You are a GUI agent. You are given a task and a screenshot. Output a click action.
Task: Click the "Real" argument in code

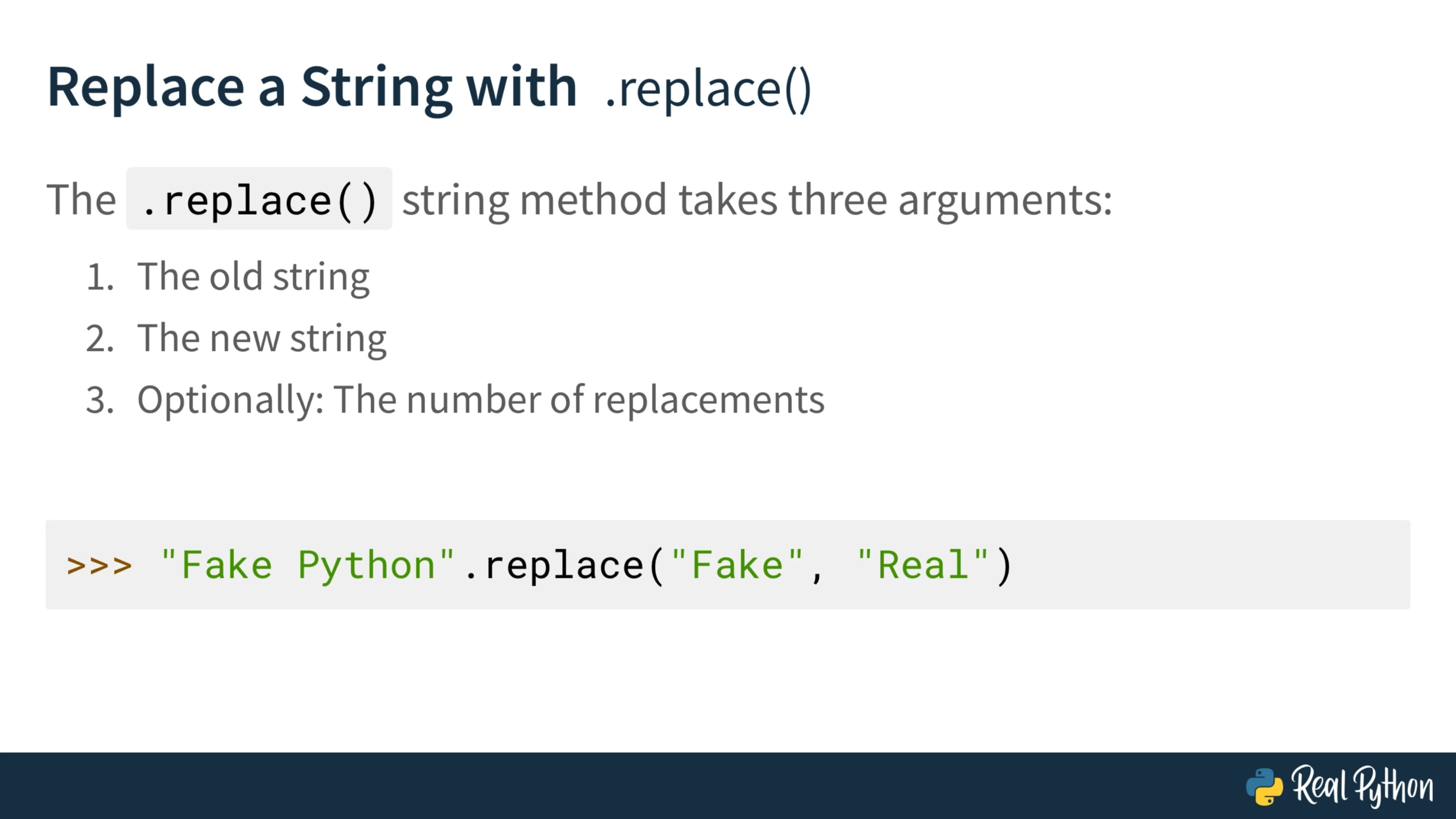(x=923, y=565)
